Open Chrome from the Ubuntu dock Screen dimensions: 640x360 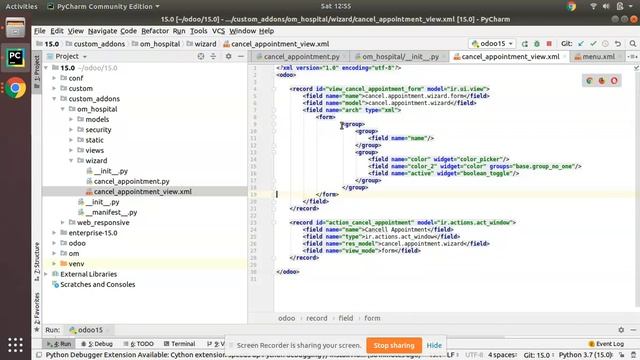16,88
